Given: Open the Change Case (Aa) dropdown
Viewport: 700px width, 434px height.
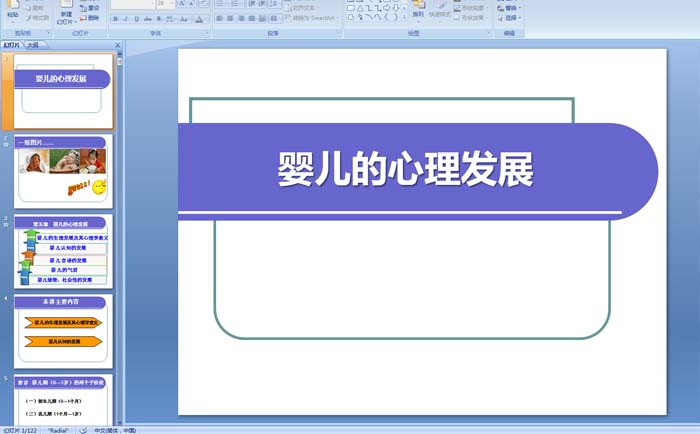Looking at the screenshot, I should point(183,19).
